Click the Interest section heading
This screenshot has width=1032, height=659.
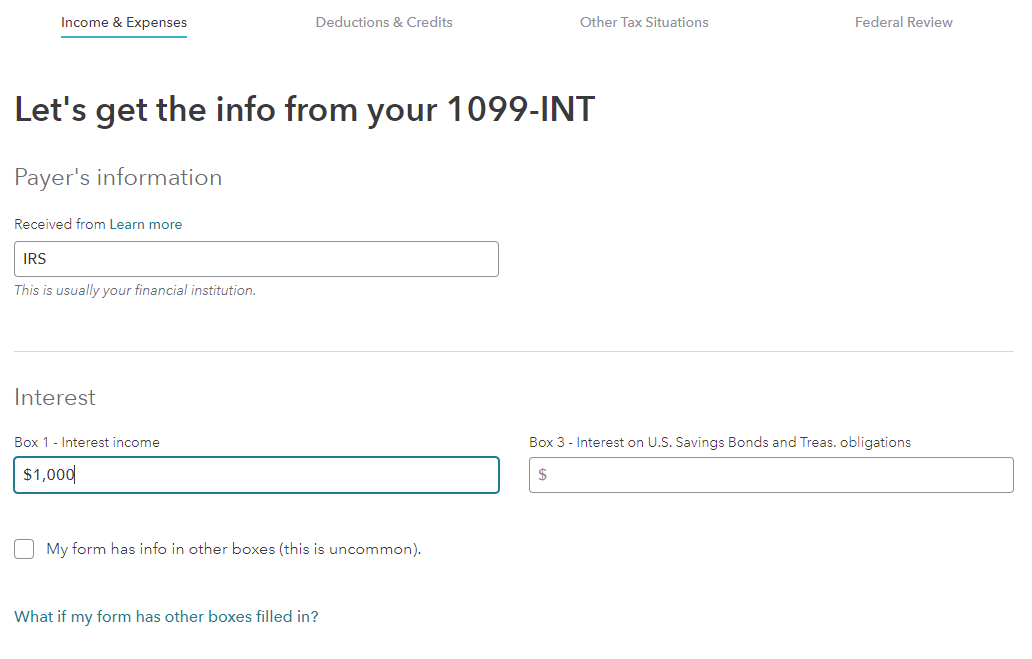click(55, 397)
